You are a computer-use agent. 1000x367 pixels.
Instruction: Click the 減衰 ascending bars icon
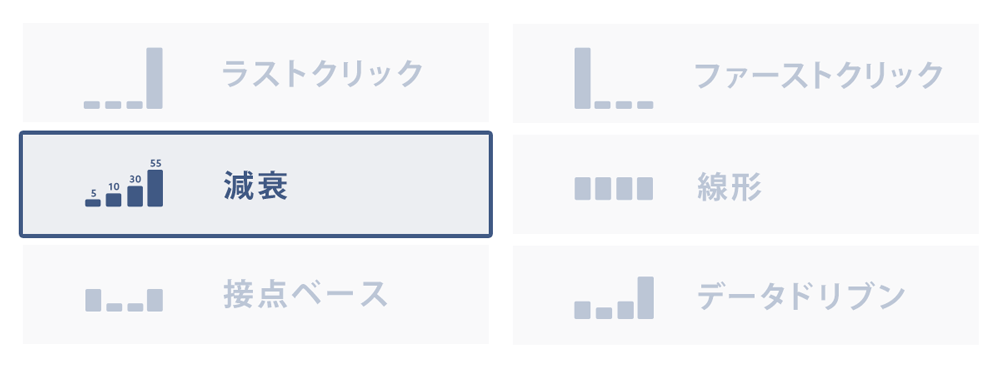pos(124,183)
